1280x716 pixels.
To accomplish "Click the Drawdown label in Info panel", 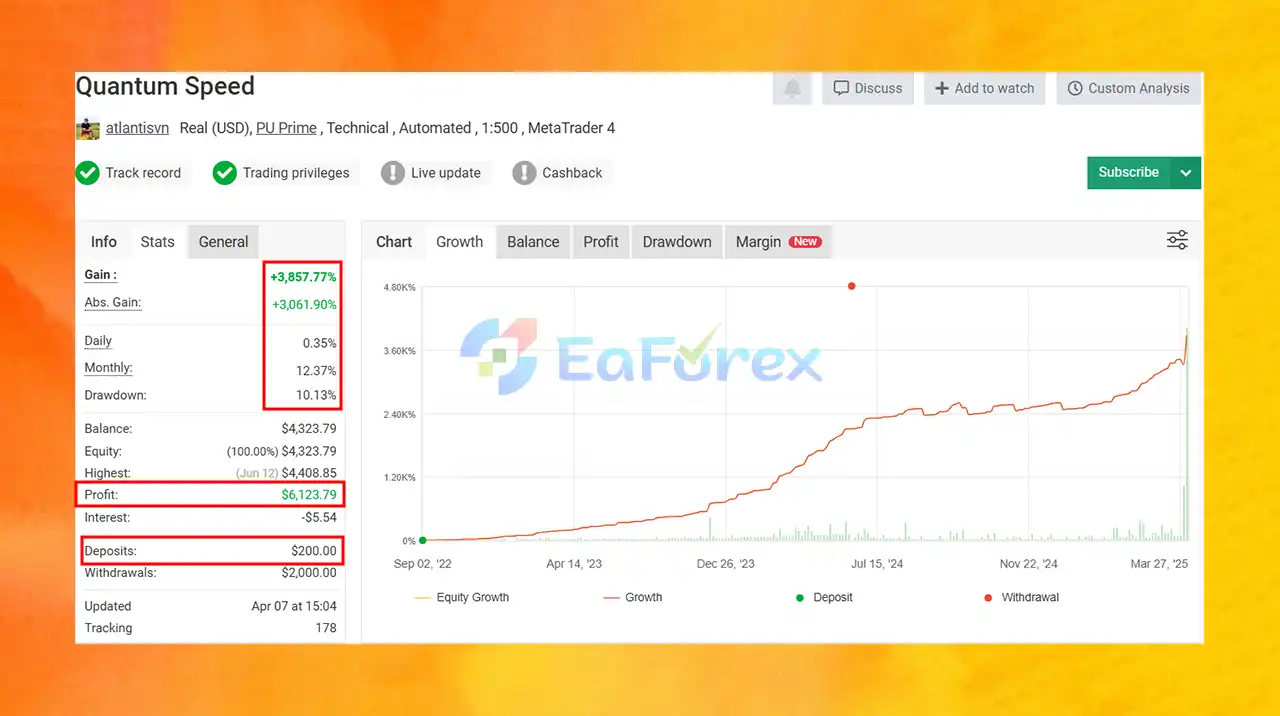I will pos(115,395).
